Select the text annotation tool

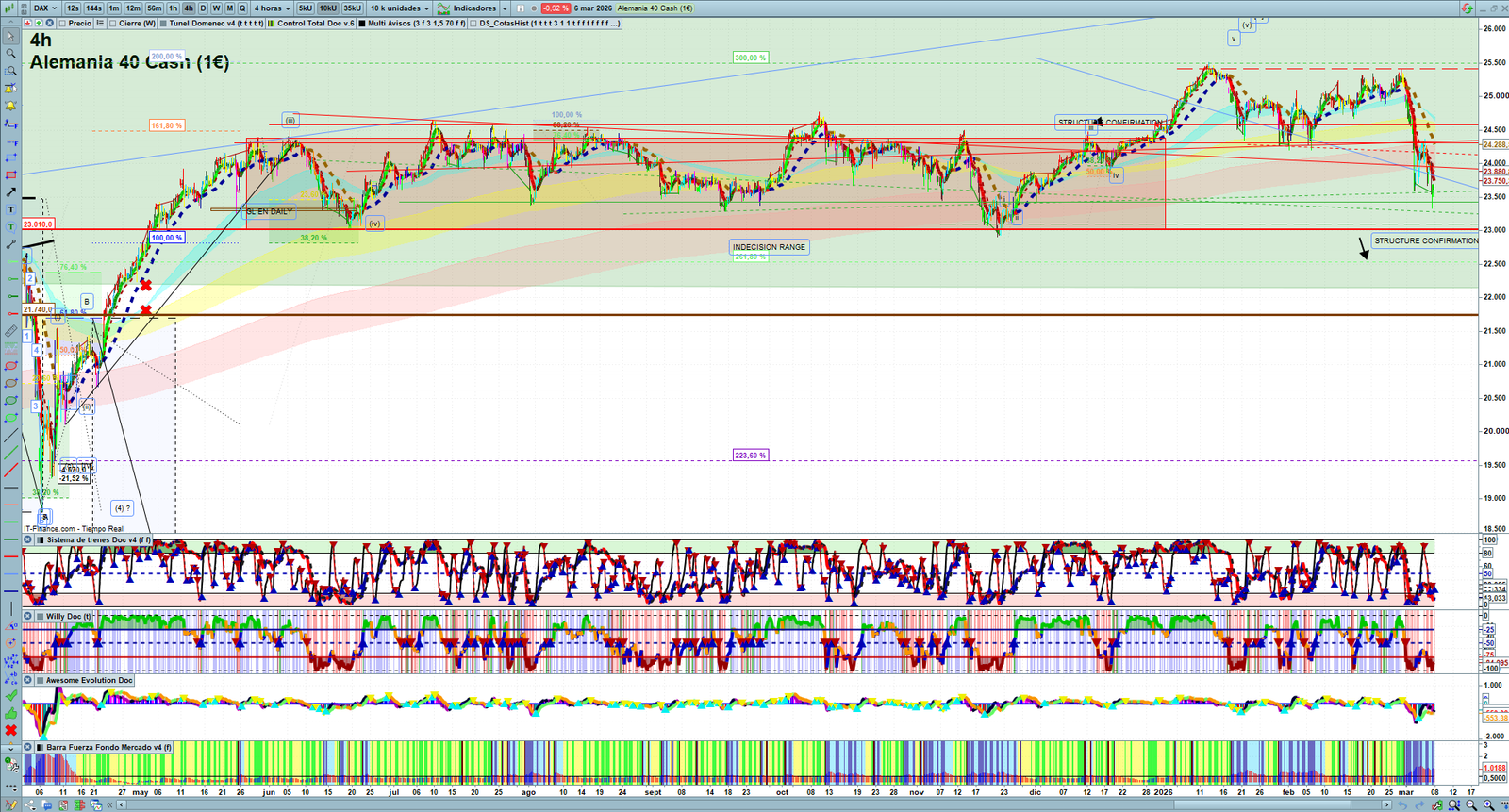11,209
